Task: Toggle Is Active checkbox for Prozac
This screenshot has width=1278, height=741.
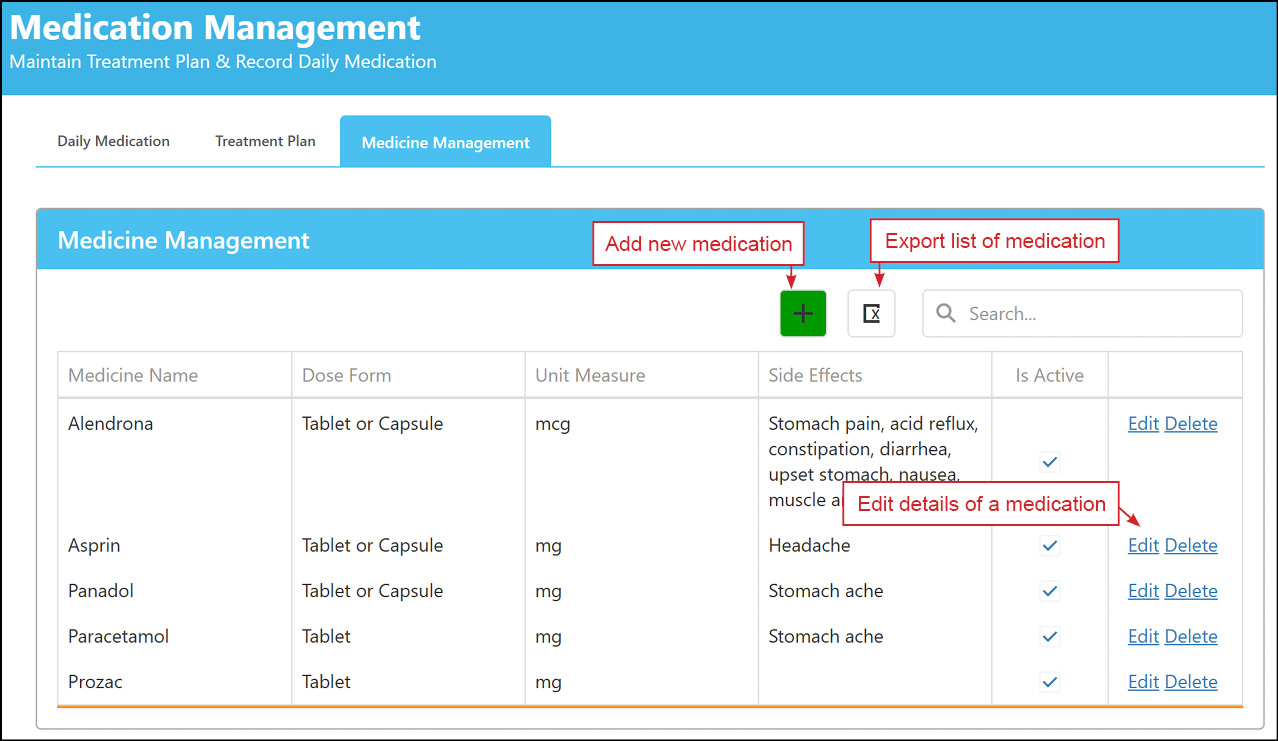Action: (x=1049, y=682)
